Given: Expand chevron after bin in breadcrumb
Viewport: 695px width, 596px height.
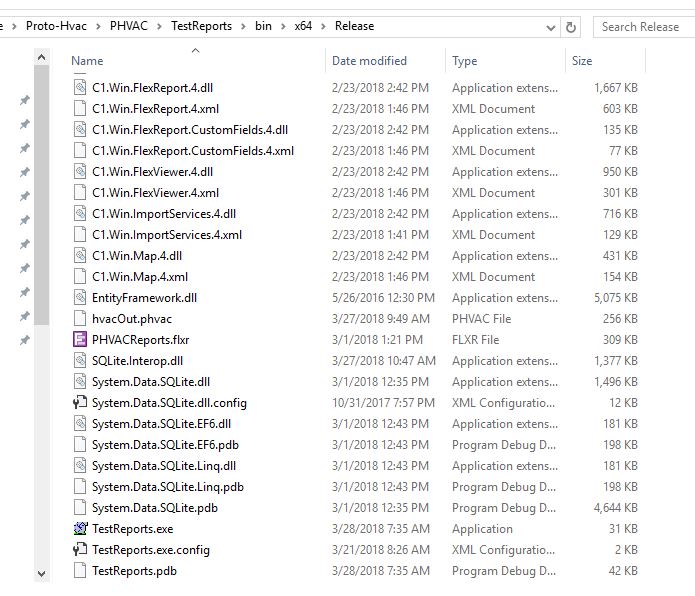Looking at the screenshot, I should [283, 27].
